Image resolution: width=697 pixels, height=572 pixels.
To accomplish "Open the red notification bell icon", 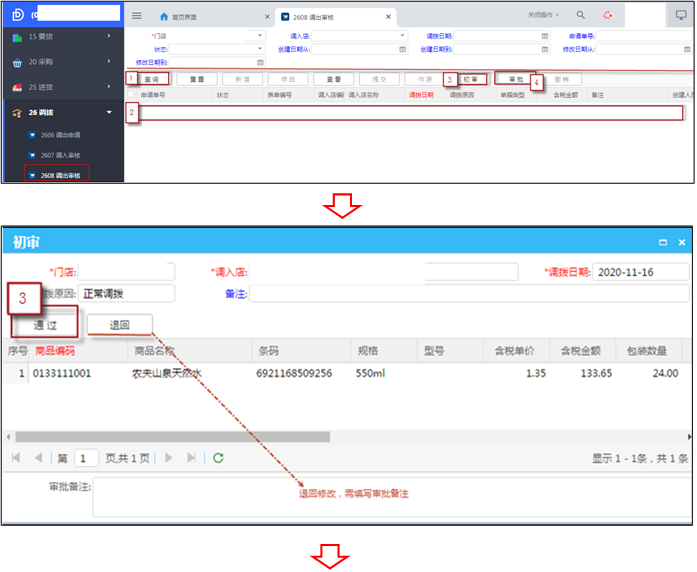I will tap(608, 15).
